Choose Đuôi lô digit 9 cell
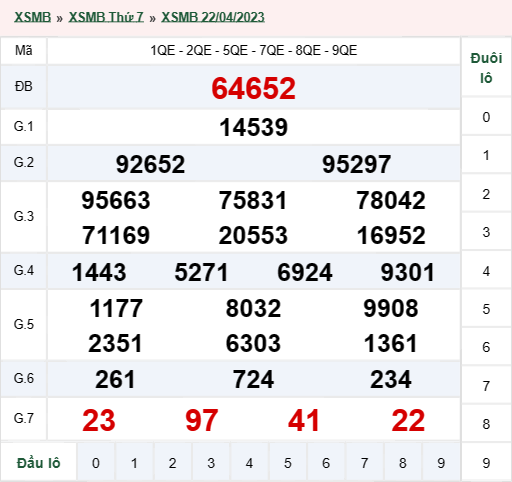Viewport: 512px width, 482px height. tap(486, 463)
